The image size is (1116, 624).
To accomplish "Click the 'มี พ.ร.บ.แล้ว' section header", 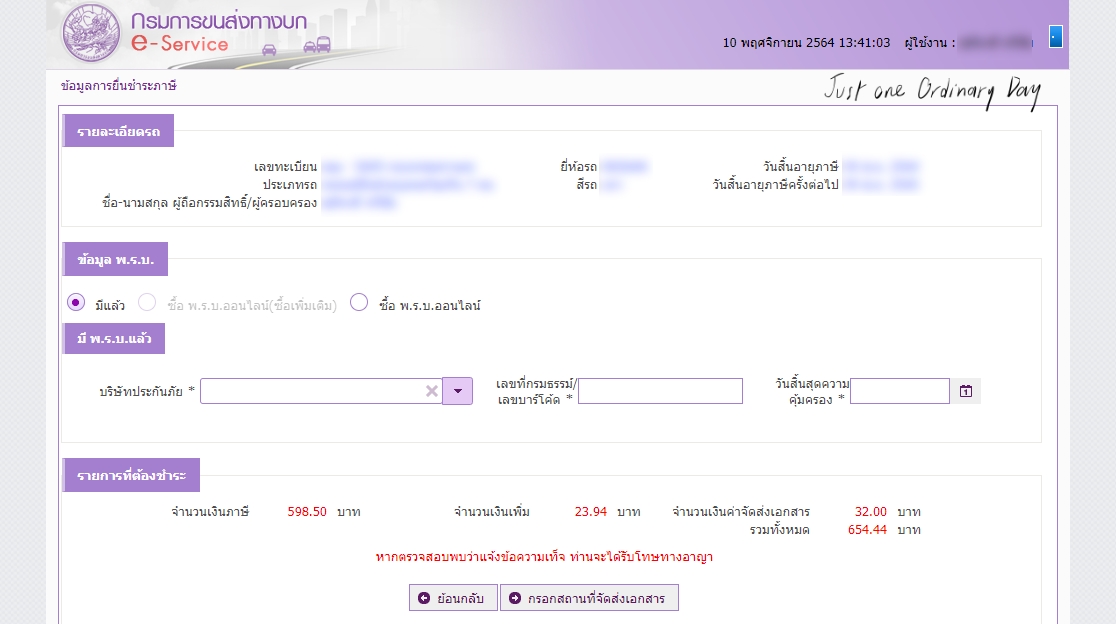I will click(114, 339).
